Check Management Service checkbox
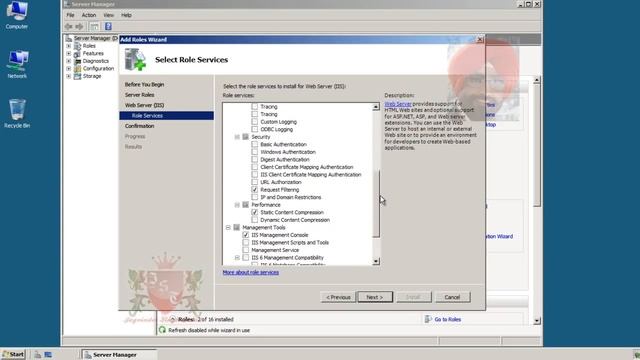640x360 pixels. point(246,250)
